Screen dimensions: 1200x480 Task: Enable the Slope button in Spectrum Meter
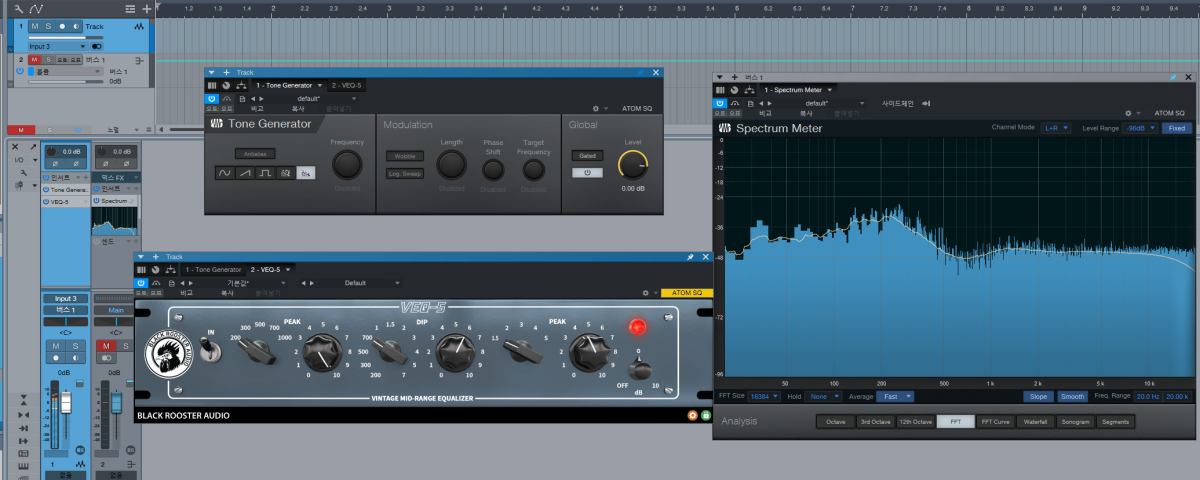[x=1038, y=396]
